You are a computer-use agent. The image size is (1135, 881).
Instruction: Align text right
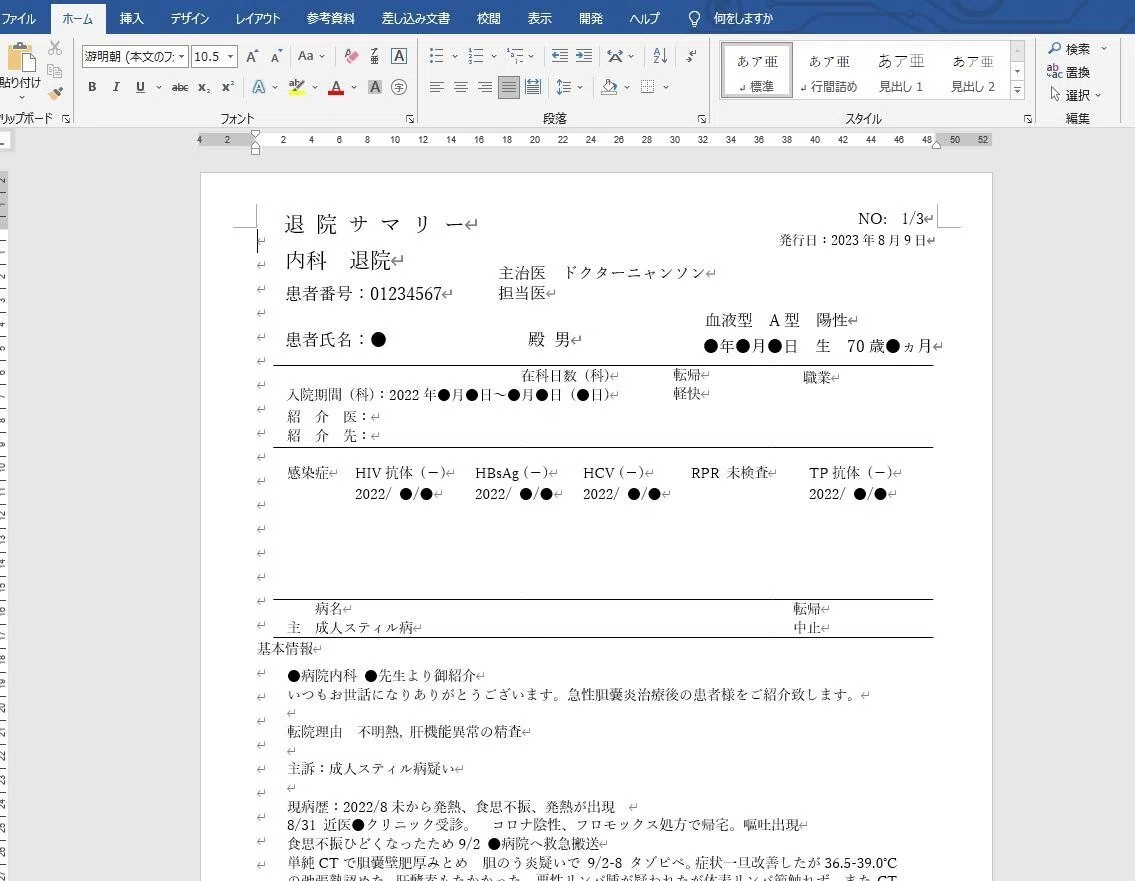(485, 88)
